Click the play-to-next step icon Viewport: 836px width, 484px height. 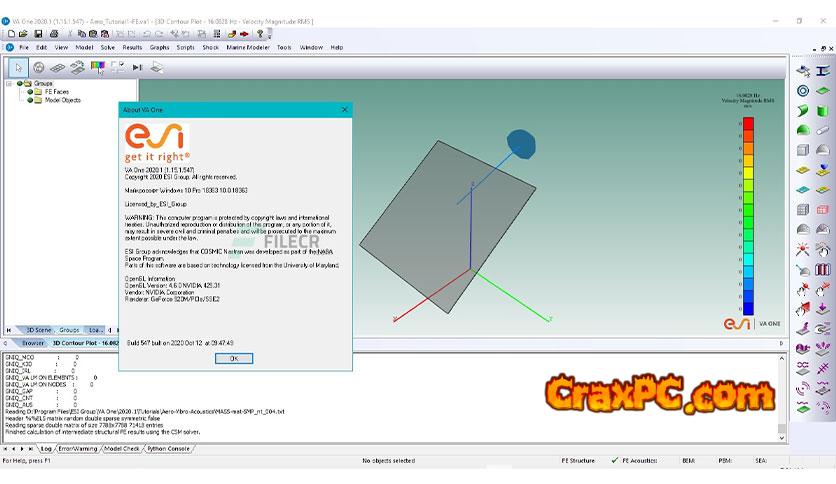point(137,67)
